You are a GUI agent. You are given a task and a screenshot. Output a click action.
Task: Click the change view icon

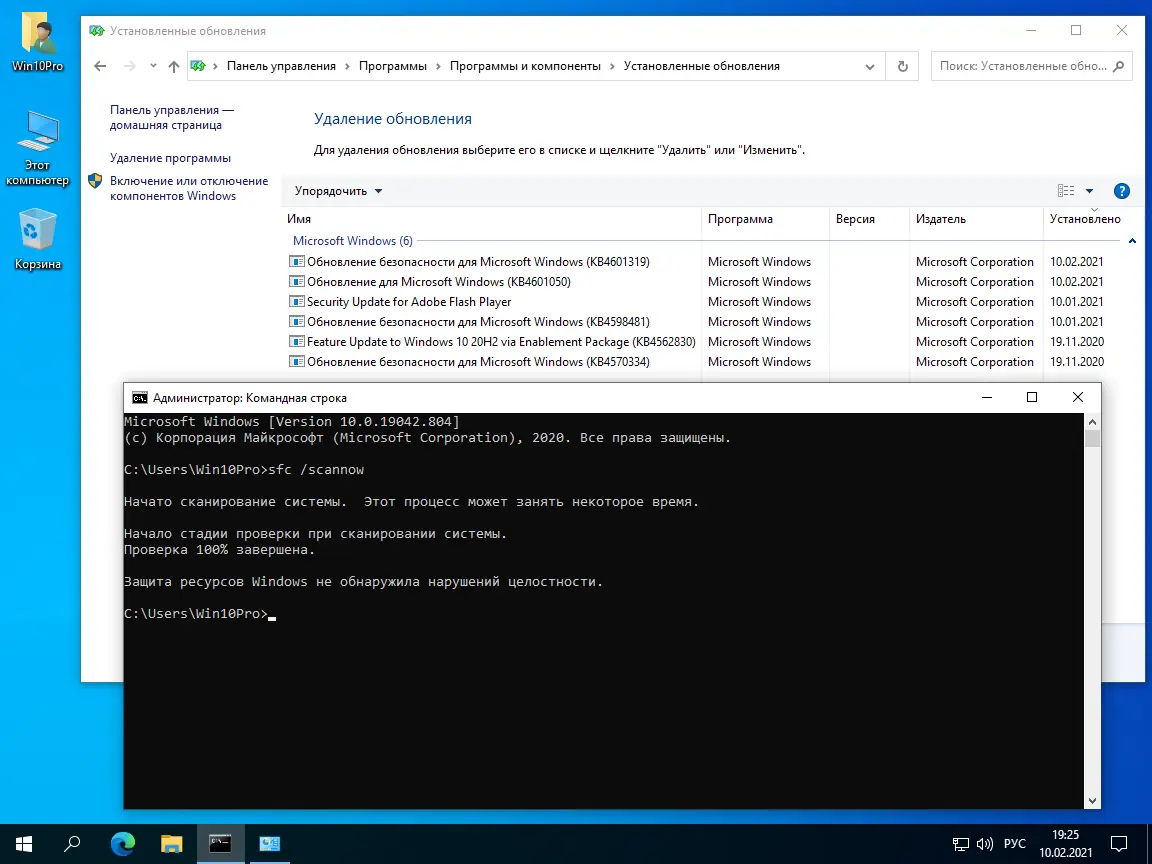click(1066, 191)
